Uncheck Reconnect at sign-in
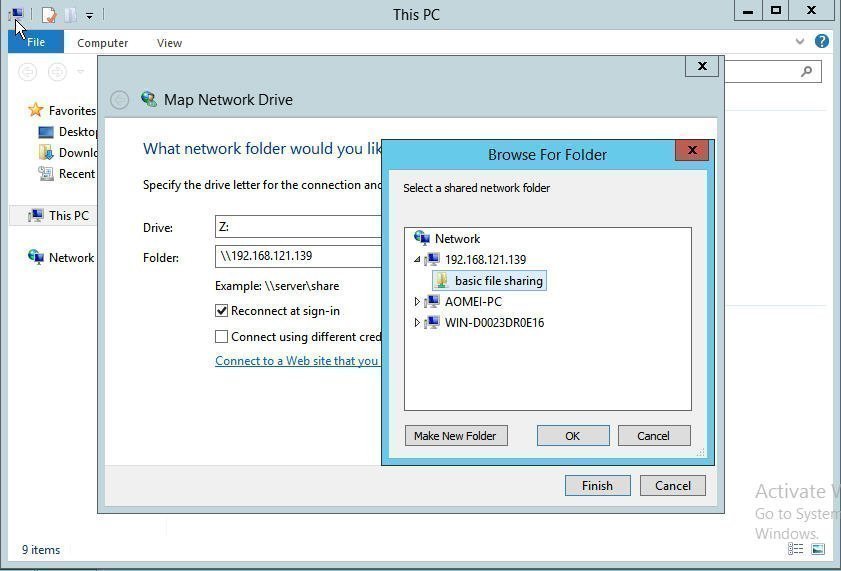This screenshot has width=841, height=571. pyautogui.click(x=221, y=310)
